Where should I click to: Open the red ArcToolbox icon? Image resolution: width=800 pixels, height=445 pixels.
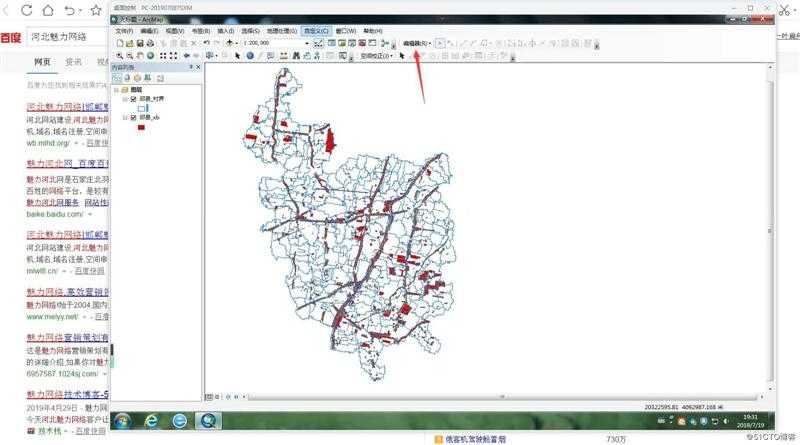(362, 43)
